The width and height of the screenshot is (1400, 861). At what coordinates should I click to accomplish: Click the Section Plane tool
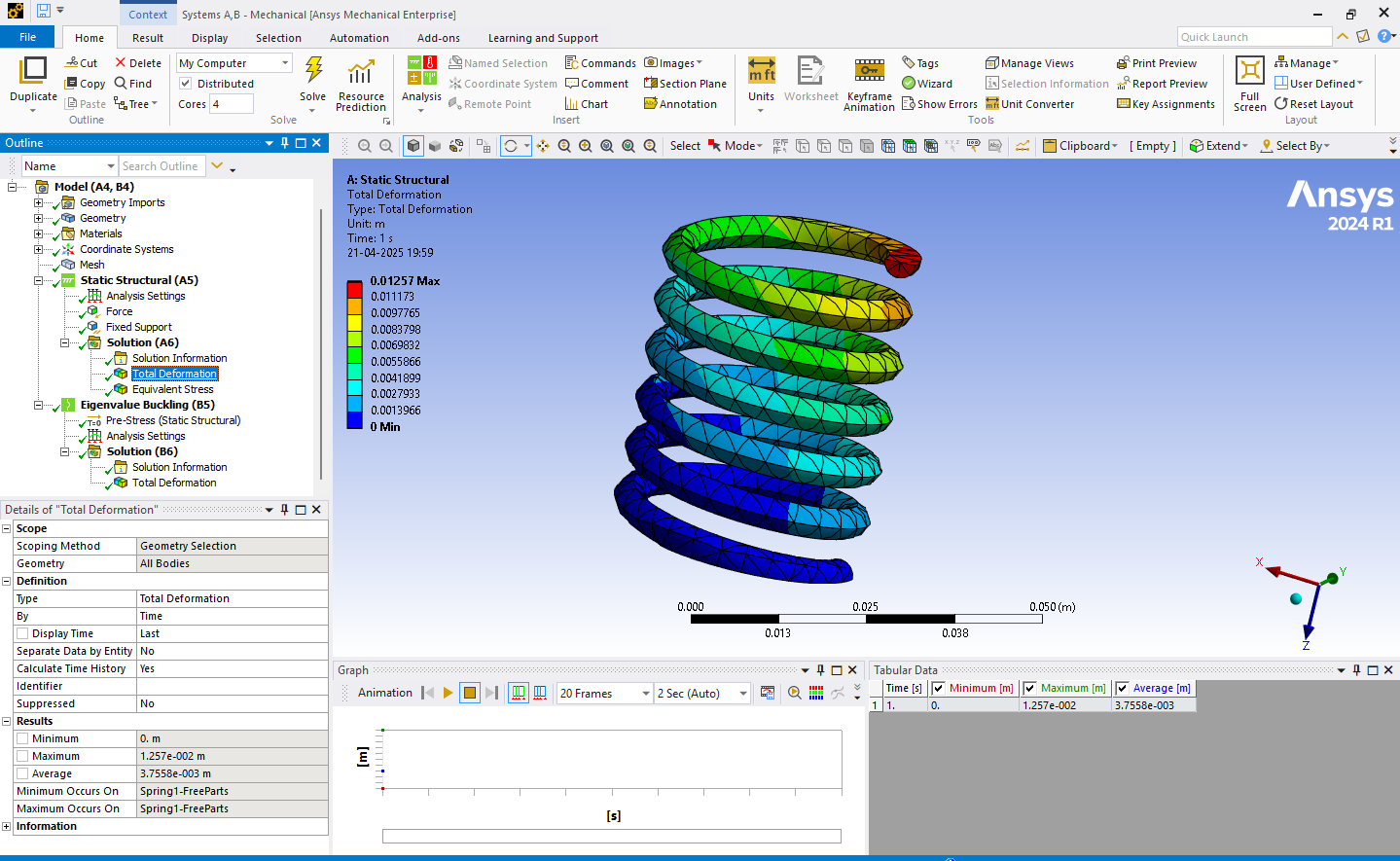click(685, 84)
